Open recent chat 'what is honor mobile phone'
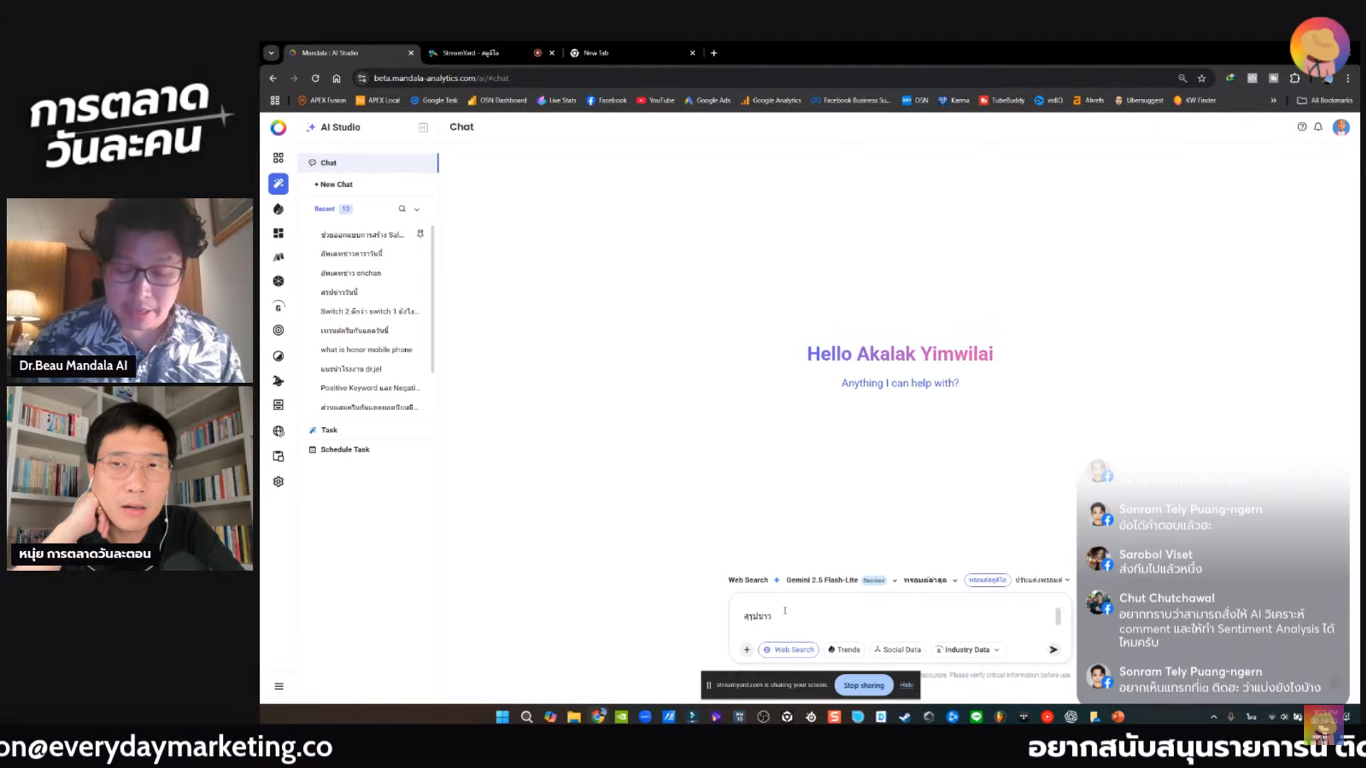The image size is (1366, 768). pyautogui.click(x=366, y=350)
